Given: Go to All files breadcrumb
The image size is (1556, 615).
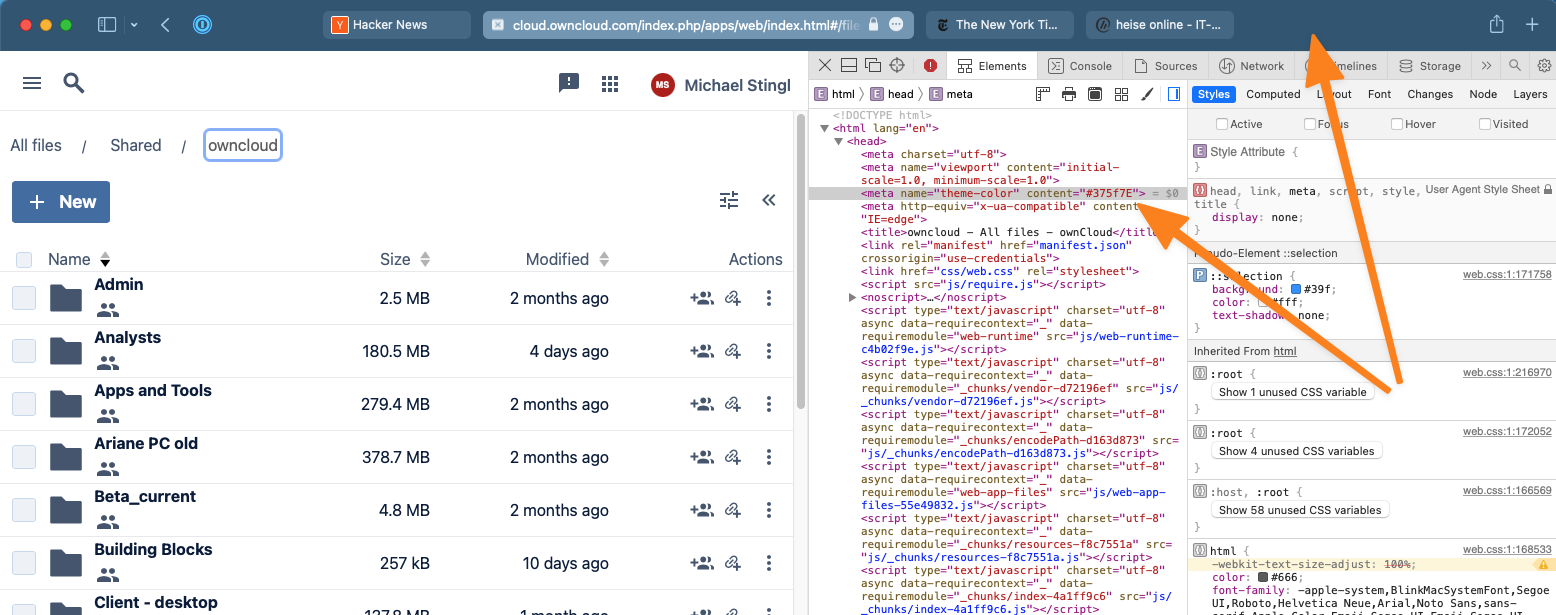Looking at the screenshot, I should click(x=36, y=146).
